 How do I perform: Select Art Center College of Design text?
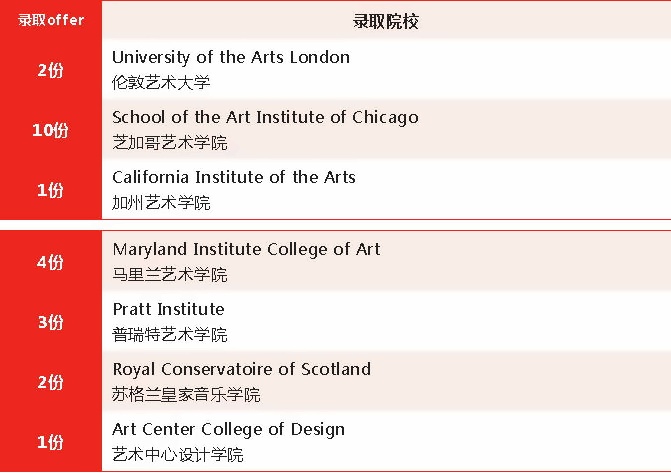coord(228,429)
